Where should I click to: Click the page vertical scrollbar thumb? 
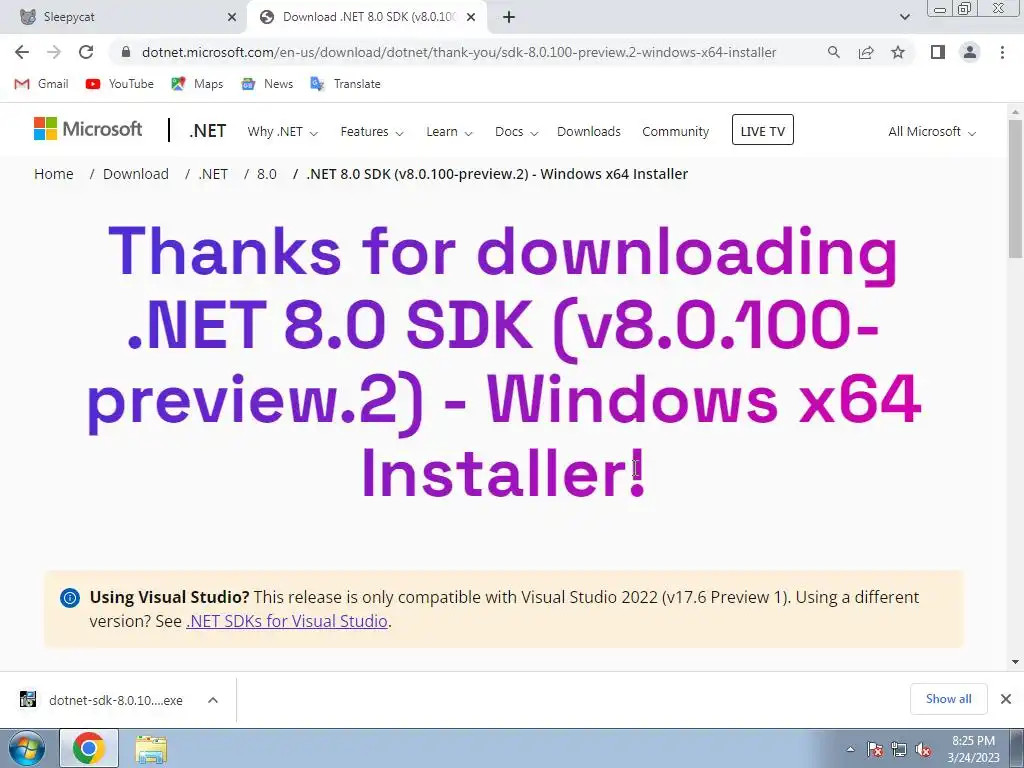1016,188
